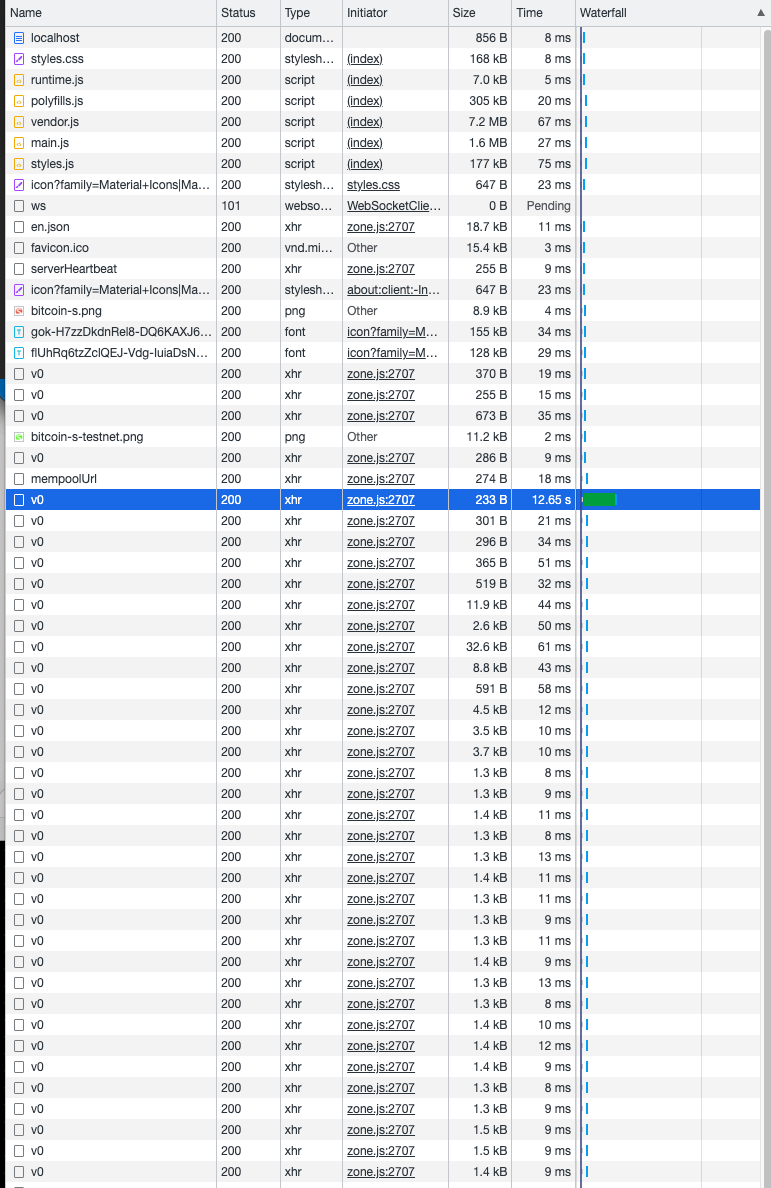Select the v0 request sized 370 B

pos(37,374)
